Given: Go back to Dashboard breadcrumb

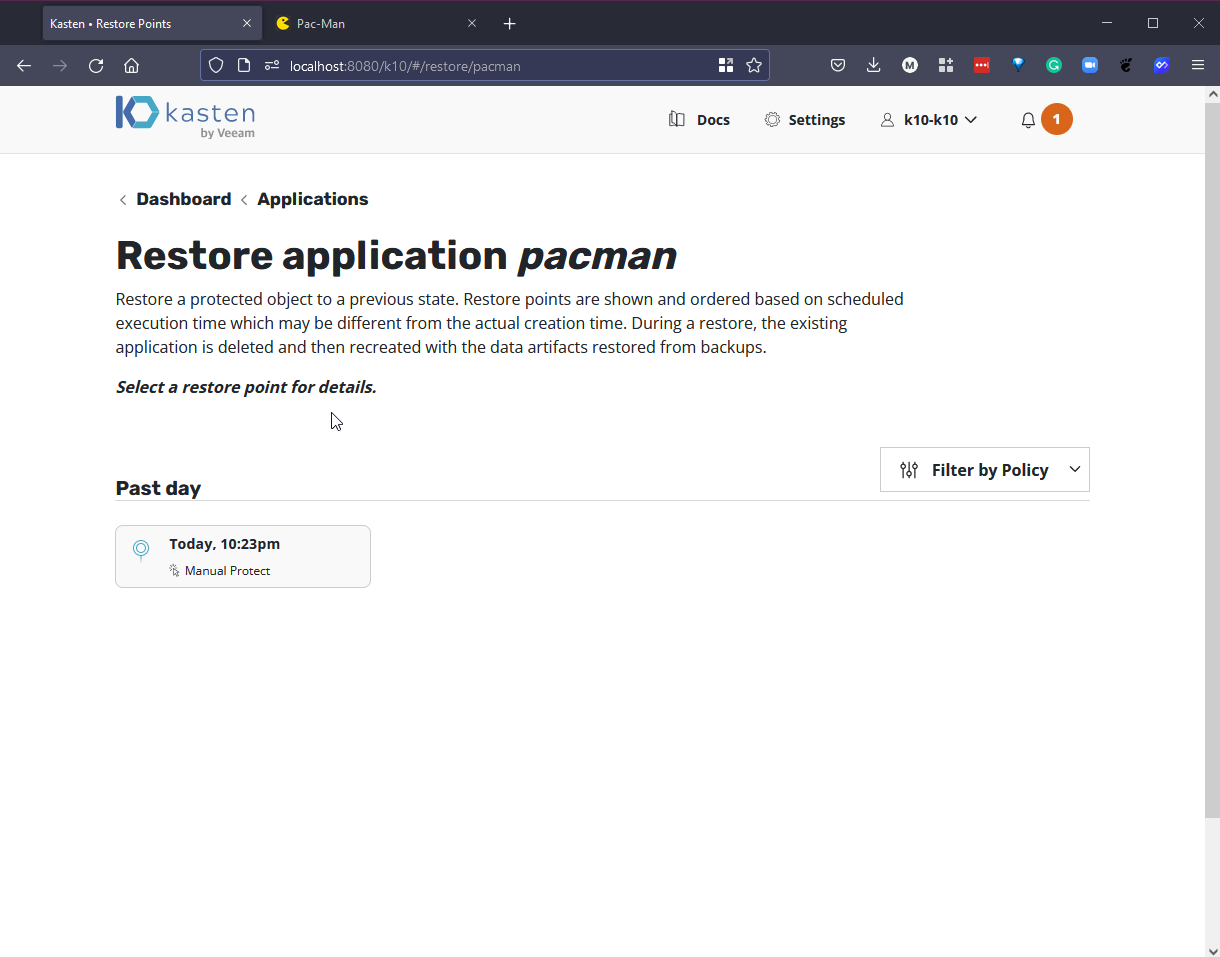Looking at the screenshot, I should [183, 199].
